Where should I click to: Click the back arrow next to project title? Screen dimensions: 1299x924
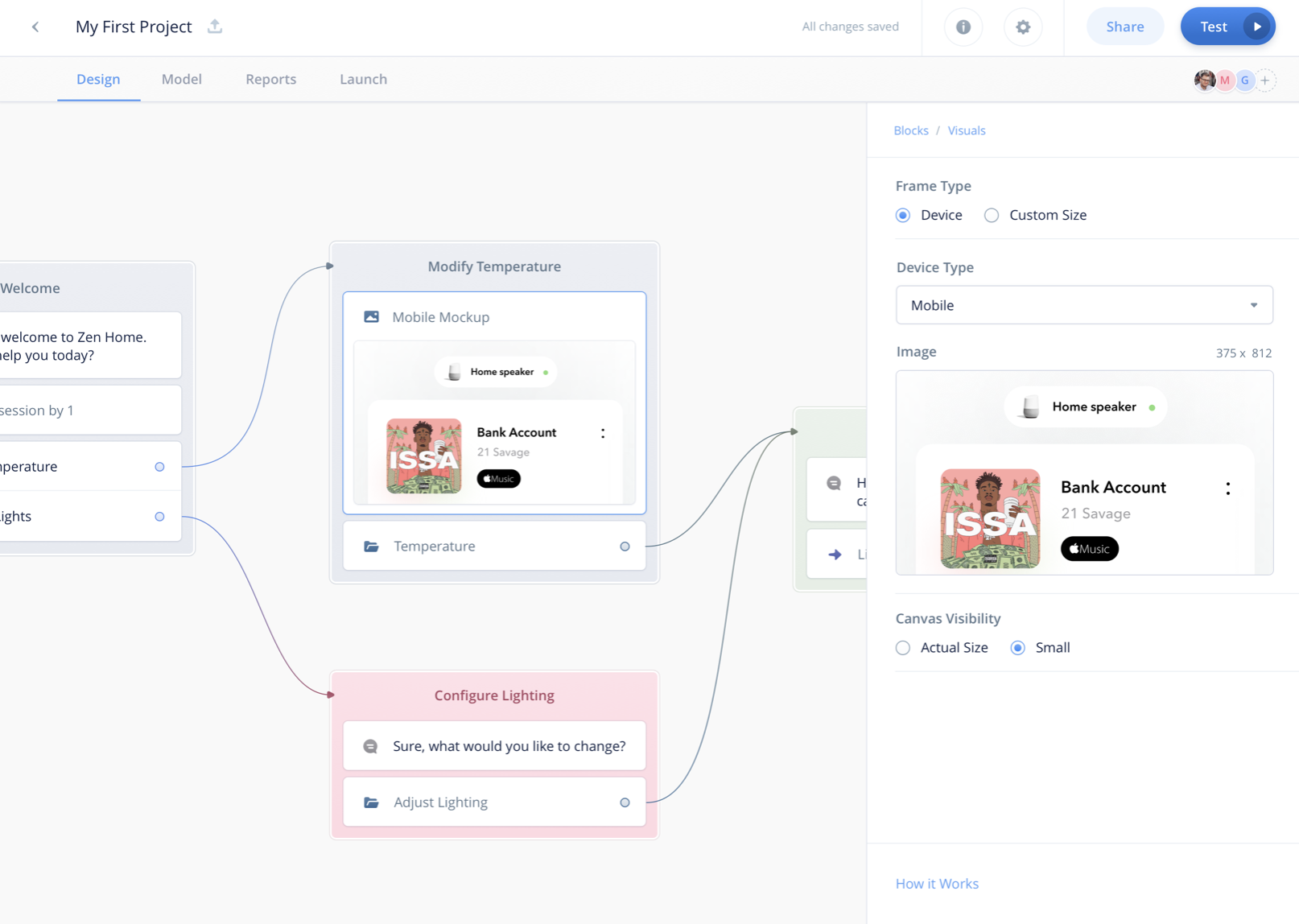click(35, 27)
